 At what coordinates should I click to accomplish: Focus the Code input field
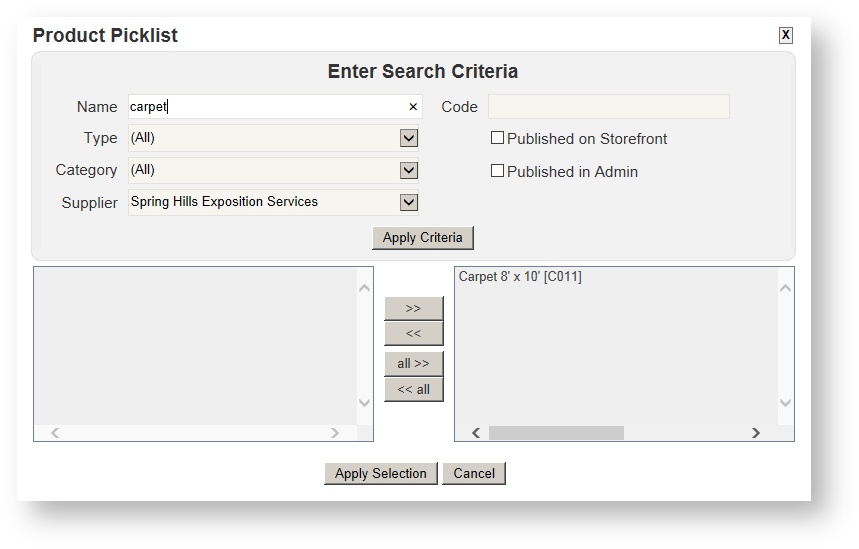608,107
